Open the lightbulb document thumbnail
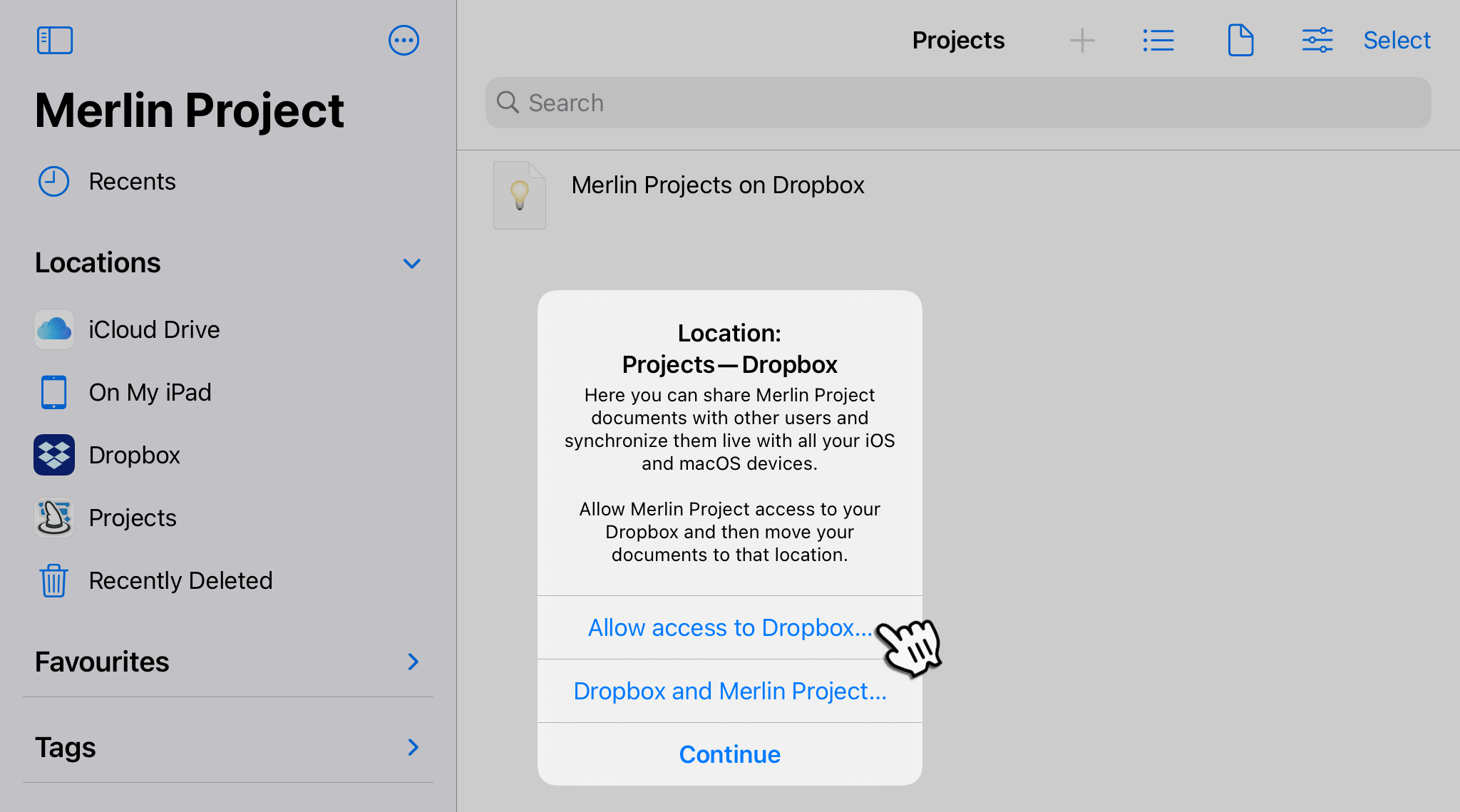 (x=520, y=195)
